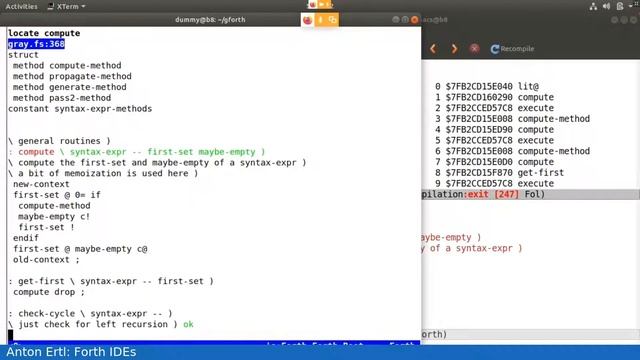
Task: Open the Activities overview
Action: [x=21, y=7]
